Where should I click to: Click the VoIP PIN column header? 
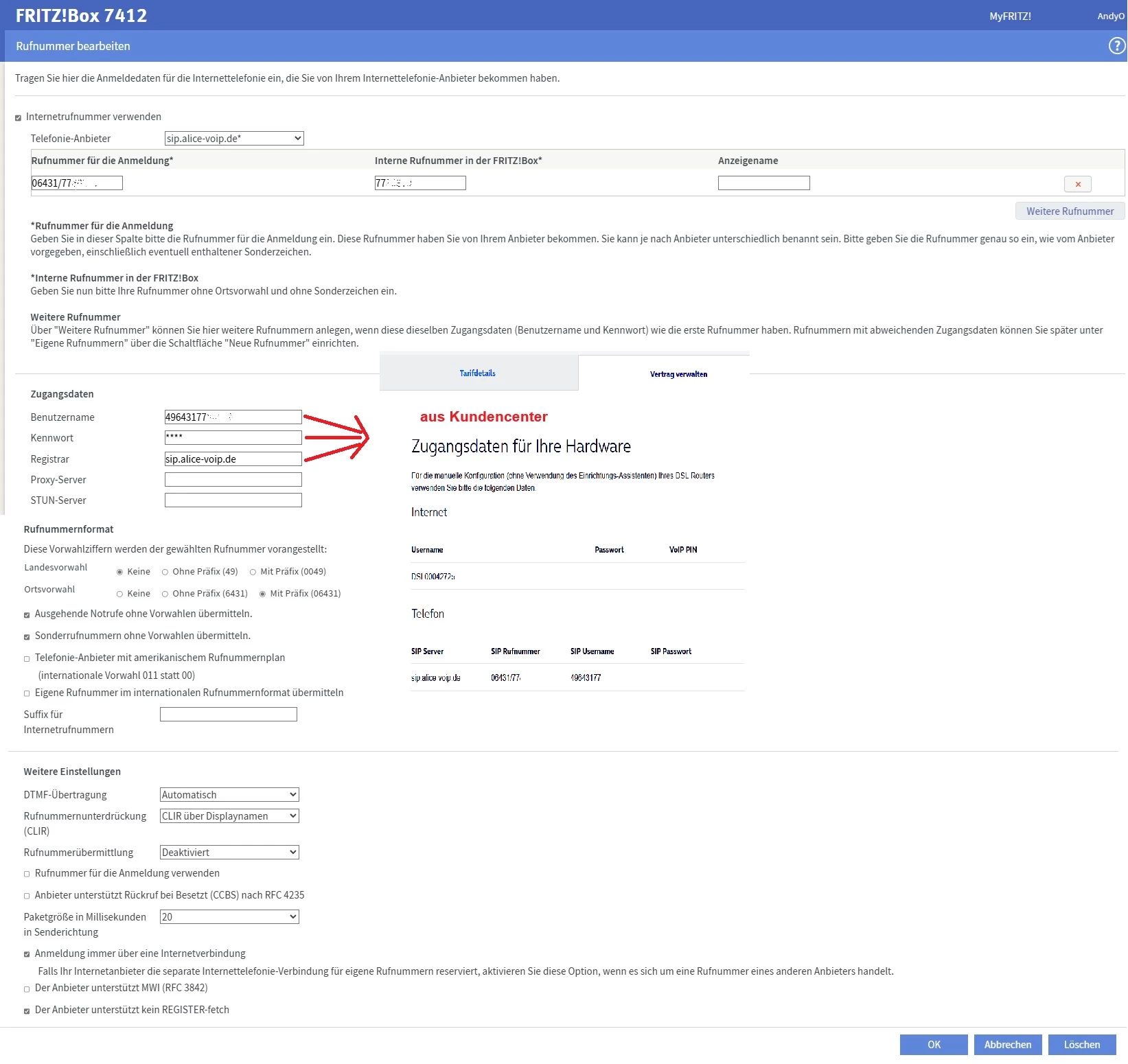coord(683,550)
